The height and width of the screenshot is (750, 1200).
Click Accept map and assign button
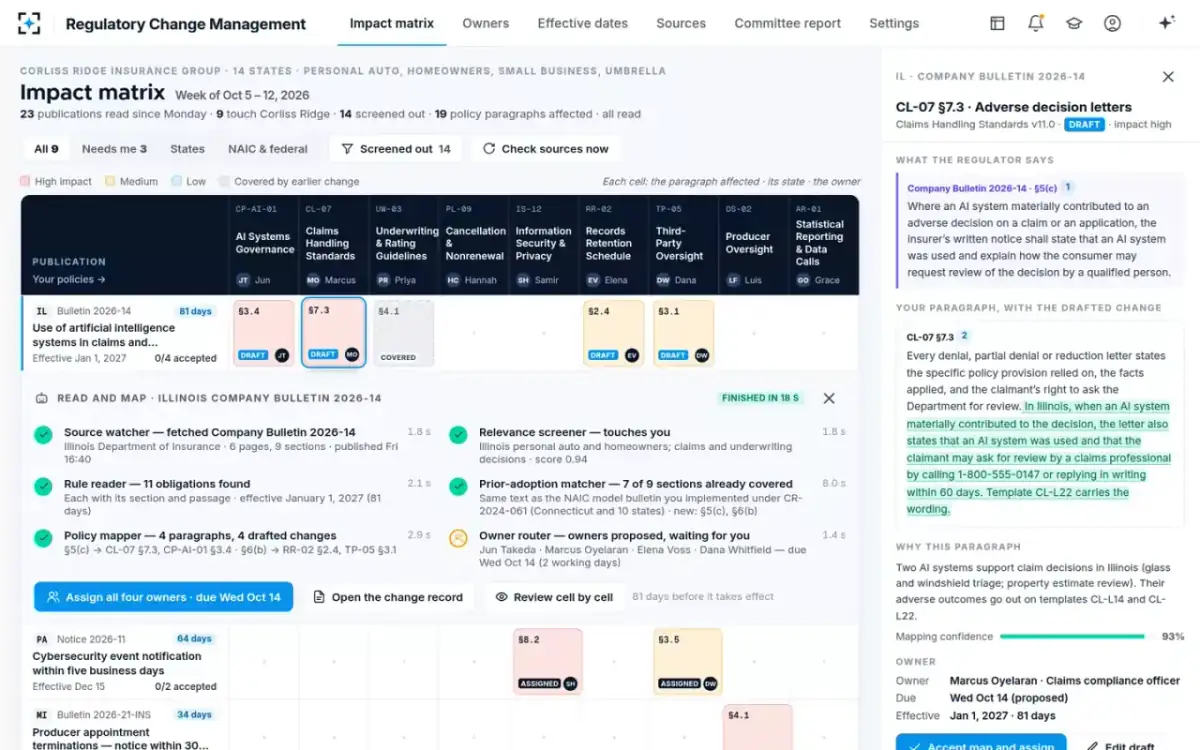[981, 742]
